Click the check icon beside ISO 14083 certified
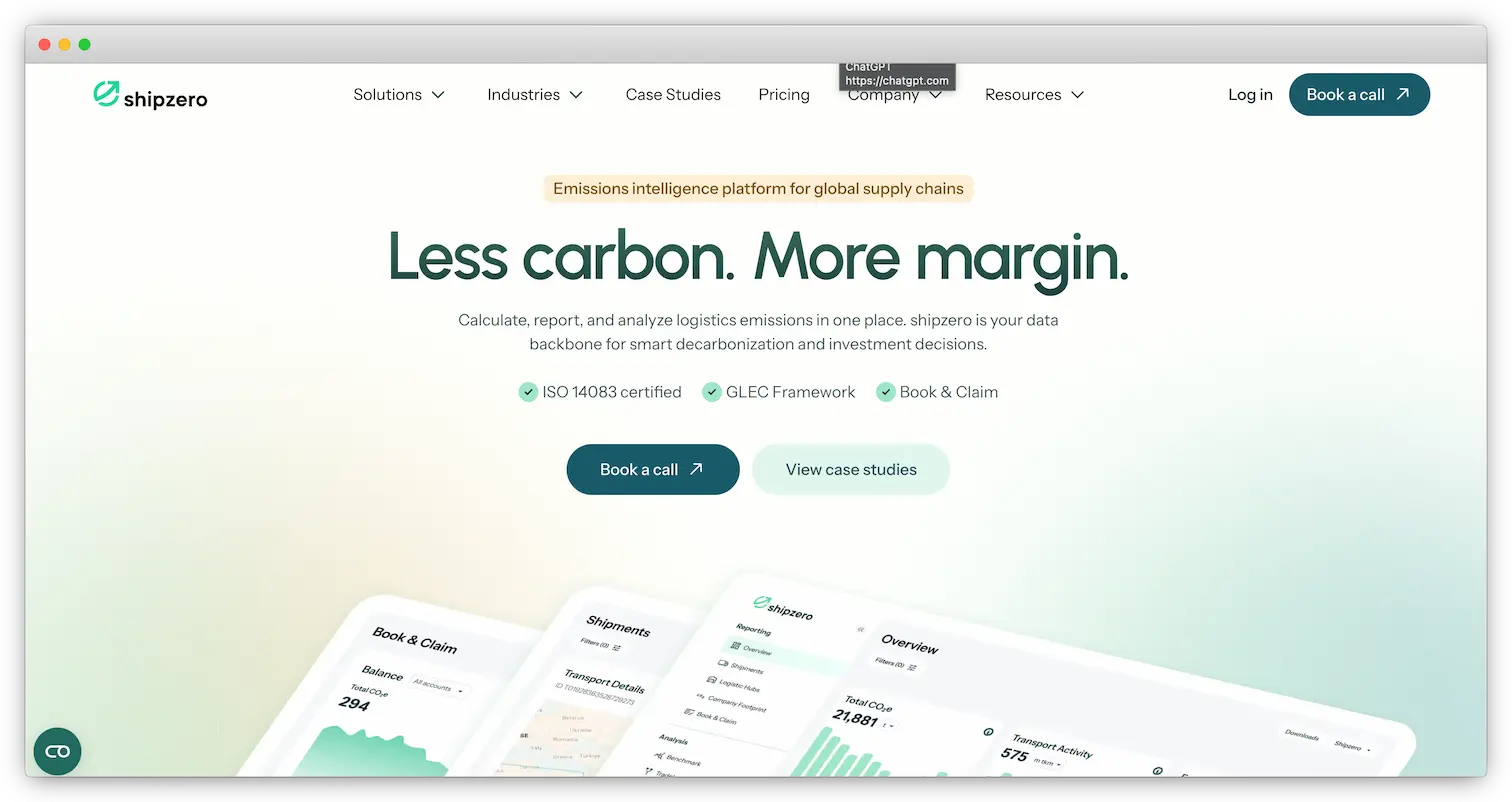The image size is (1512, 802). 528,392
